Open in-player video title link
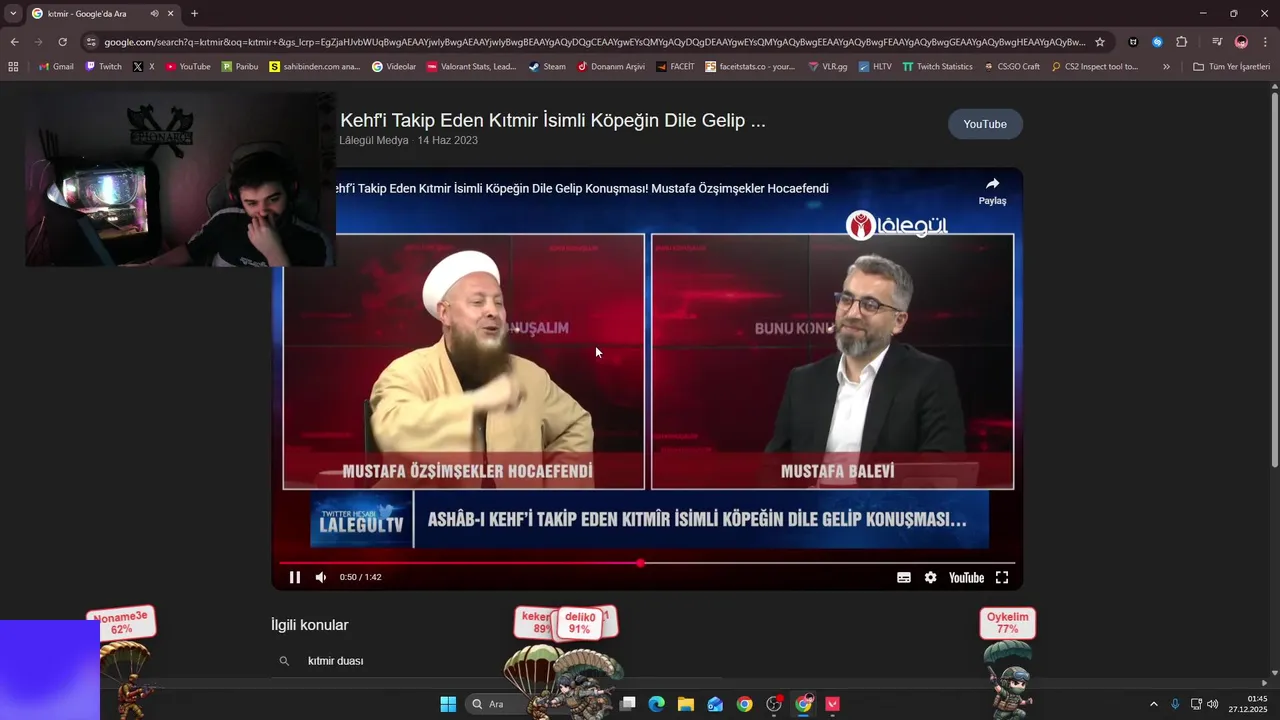 [x=582, y=188]
